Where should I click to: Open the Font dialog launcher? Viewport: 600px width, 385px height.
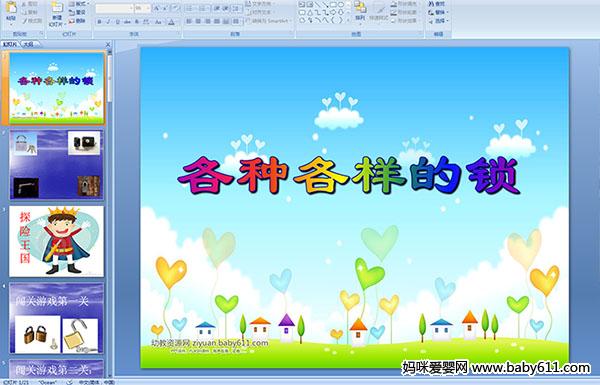point(179,34)
